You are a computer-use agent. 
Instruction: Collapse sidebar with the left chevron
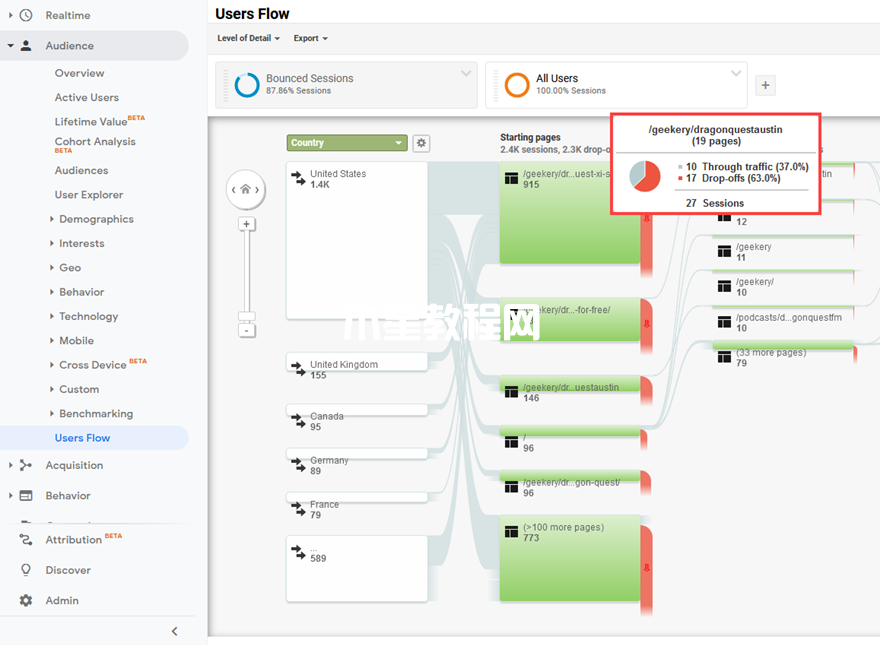(175, 632)
